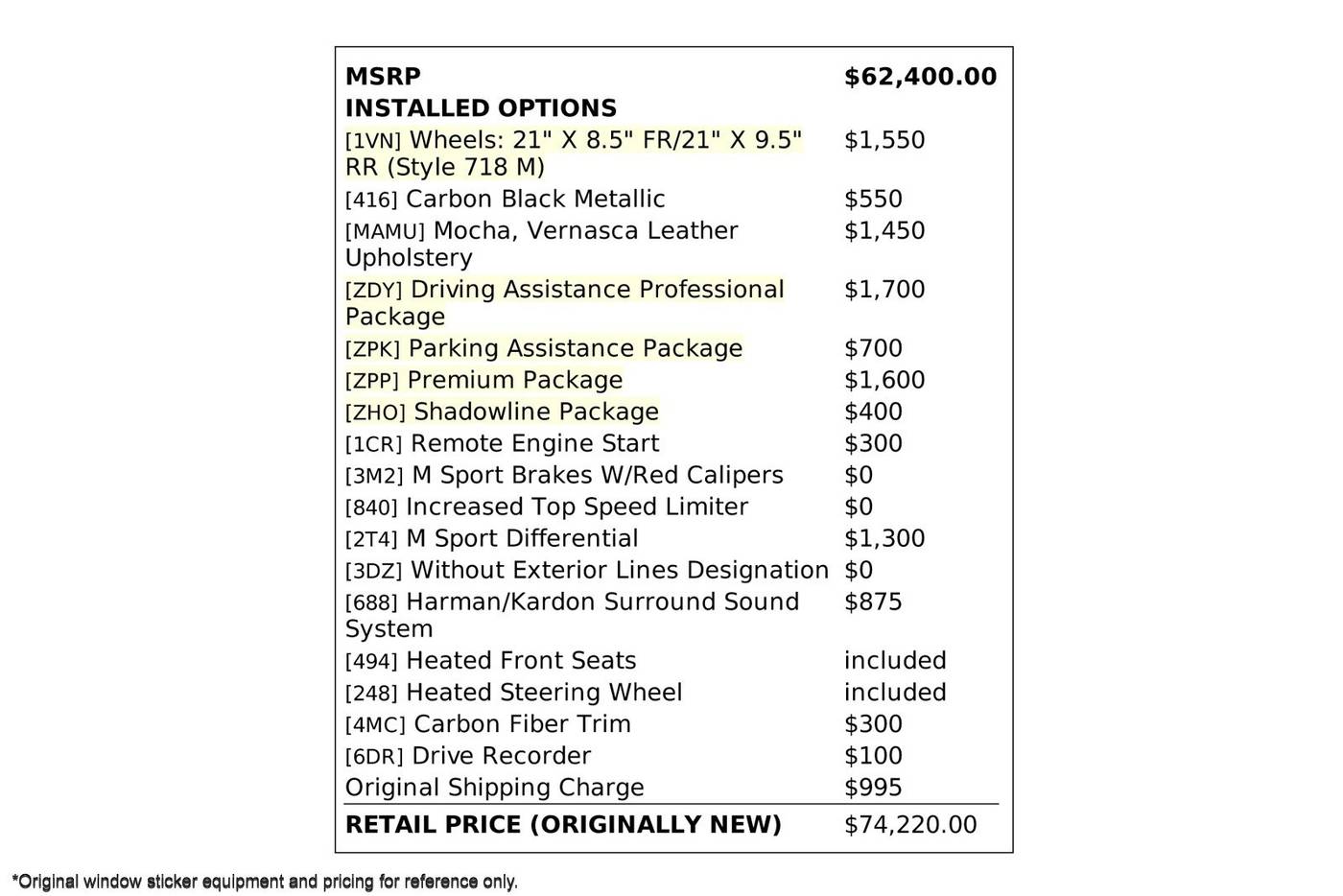The image size is (1343, 896).
Task: Select M Sport Brakes W/Red Calipers
Action: point(564,475)
